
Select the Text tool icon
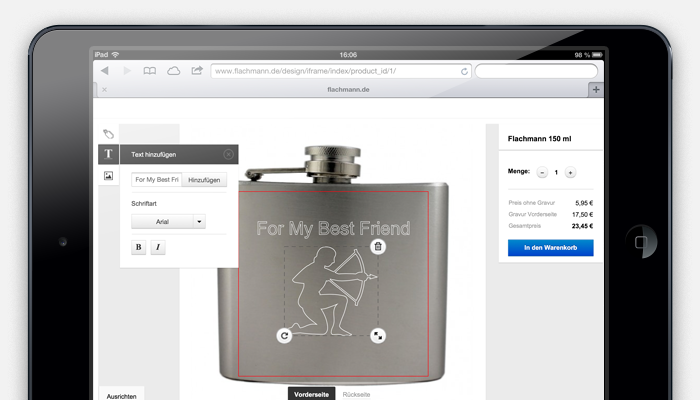pos(108,154)
